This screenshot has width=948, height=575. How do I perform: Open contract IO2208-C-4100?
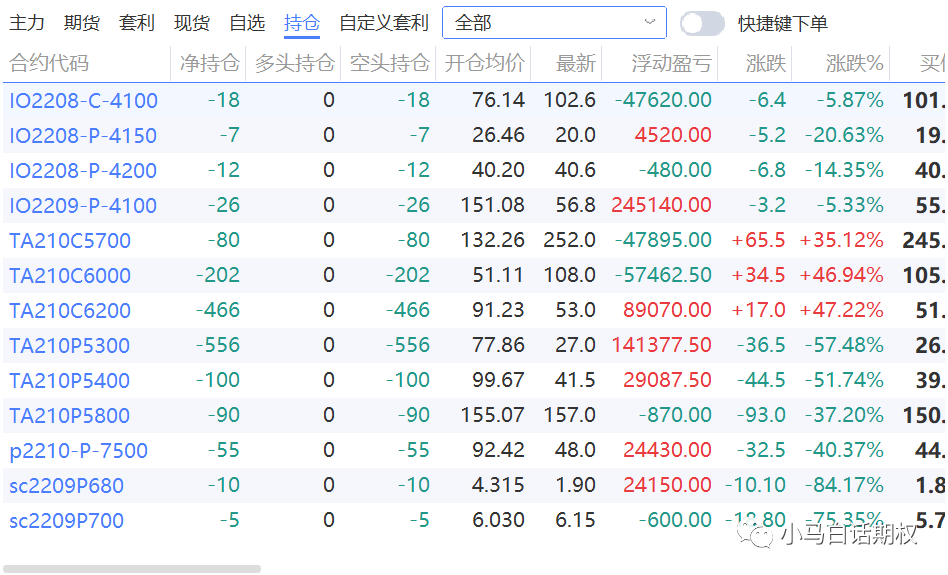[x=84, y=101]
